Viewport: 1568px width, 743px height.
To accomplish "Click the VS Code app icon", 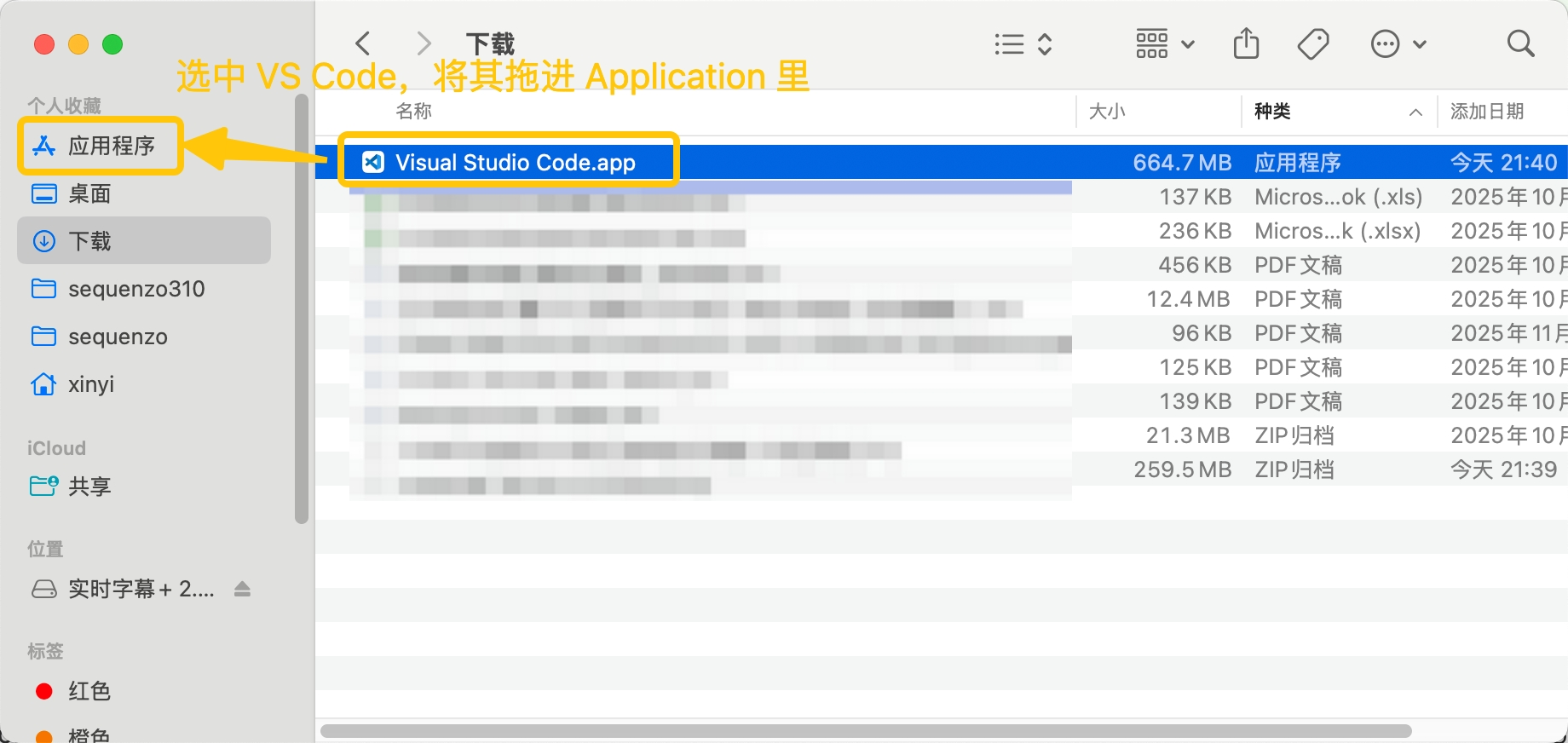I will [x=373, y=162].
